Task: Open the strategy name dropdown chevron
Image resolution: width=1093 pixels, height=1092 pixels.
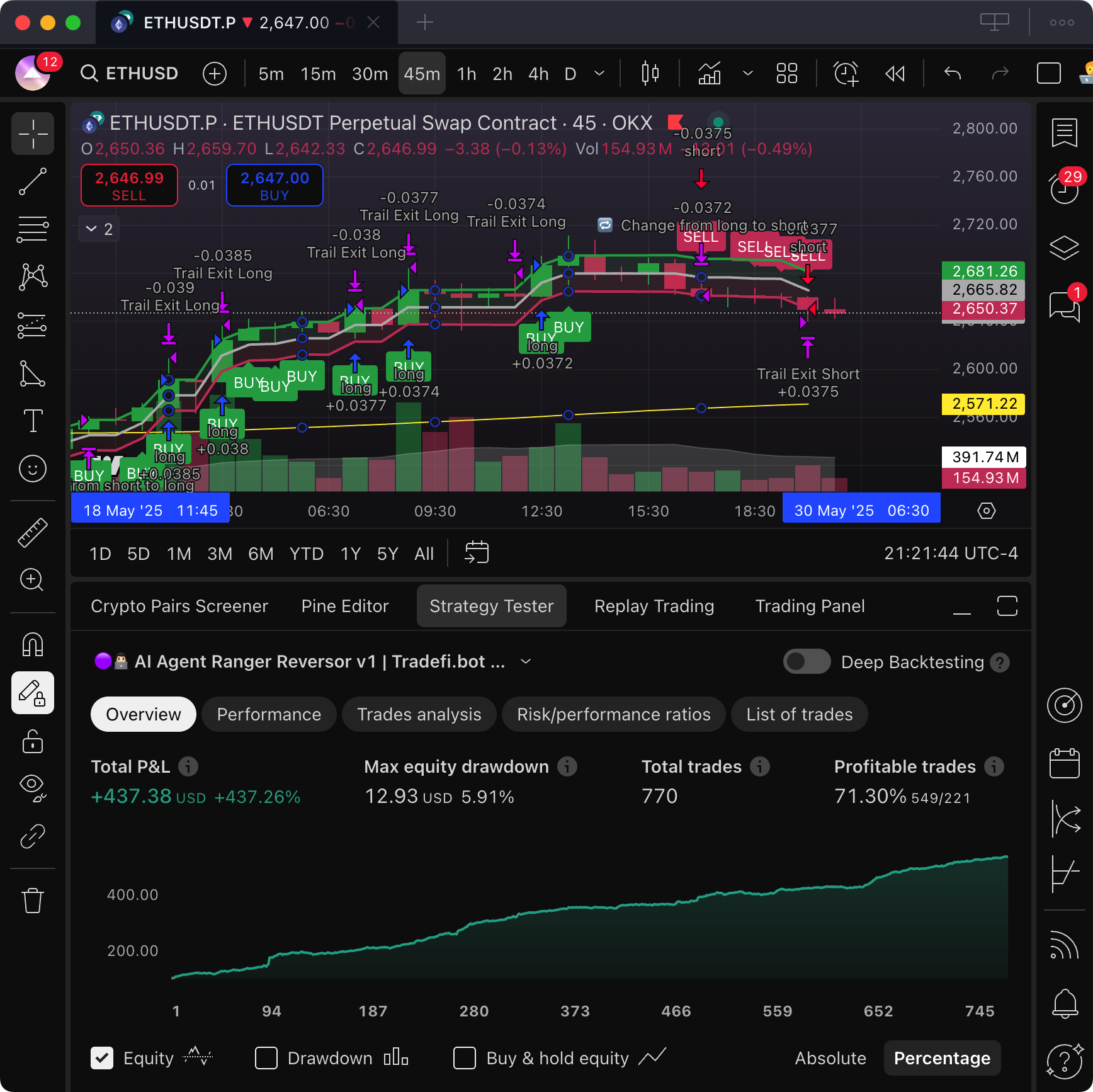Action: tap(526, 662)
